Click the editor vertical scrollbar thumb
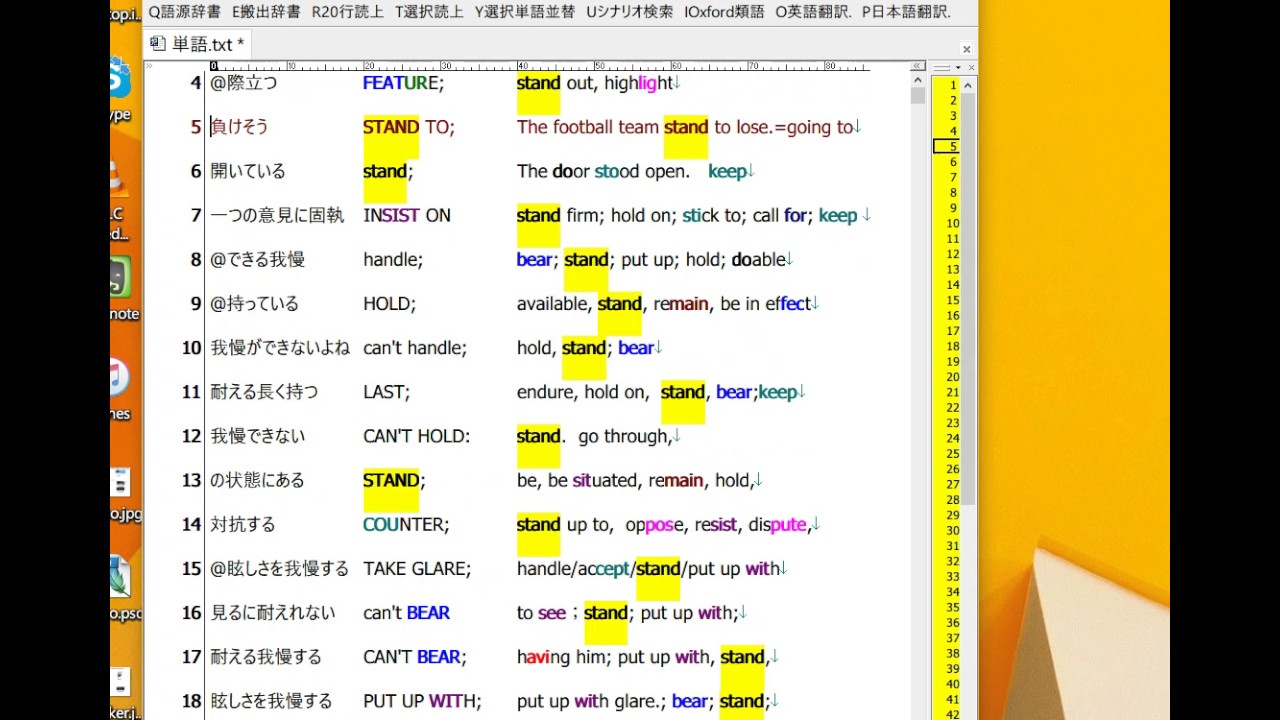Image resolution: width=1280 pixels, height=720 pixels. (x=918, y=96)
